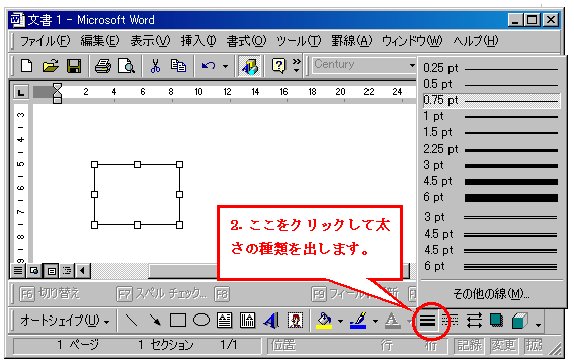Toggle the drawing toolbar button on standard toolbar
The height and width of the screenshot is (364, 574).
(250, 66)
